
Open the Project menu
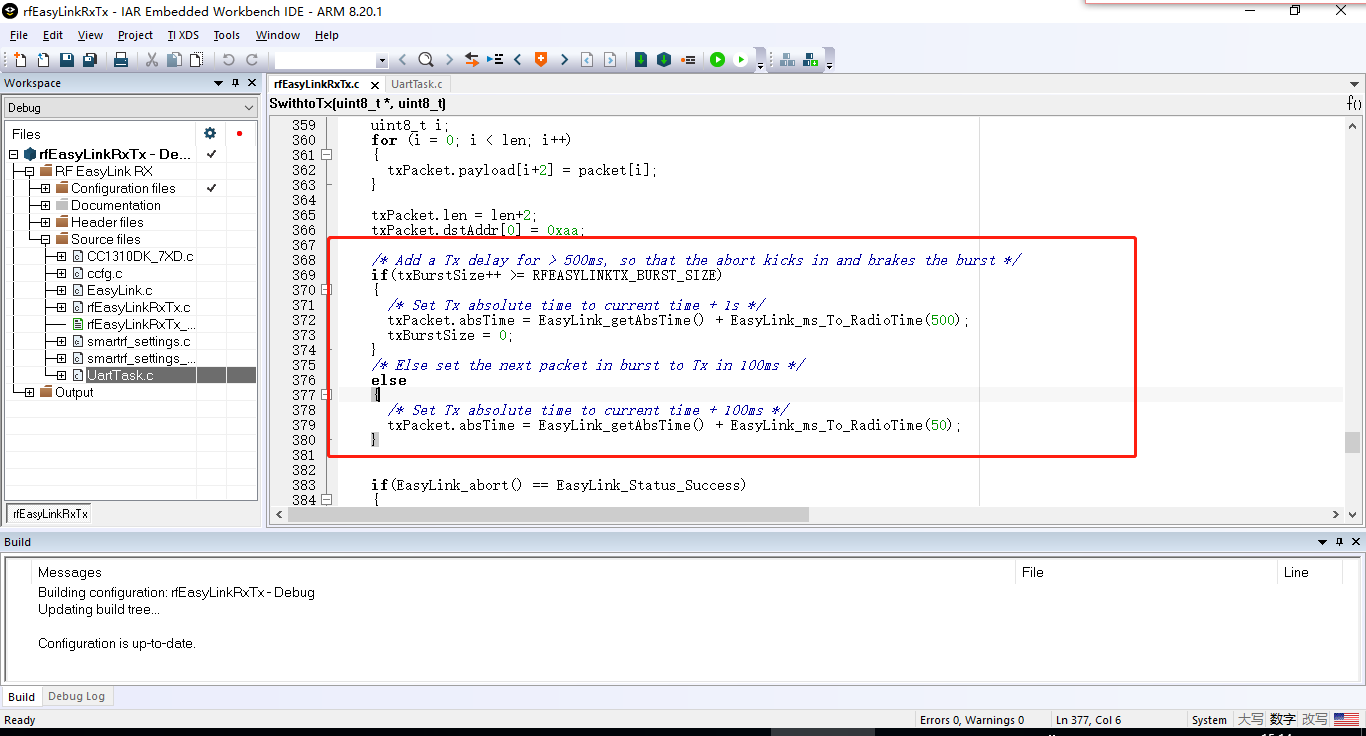[135, 35]
